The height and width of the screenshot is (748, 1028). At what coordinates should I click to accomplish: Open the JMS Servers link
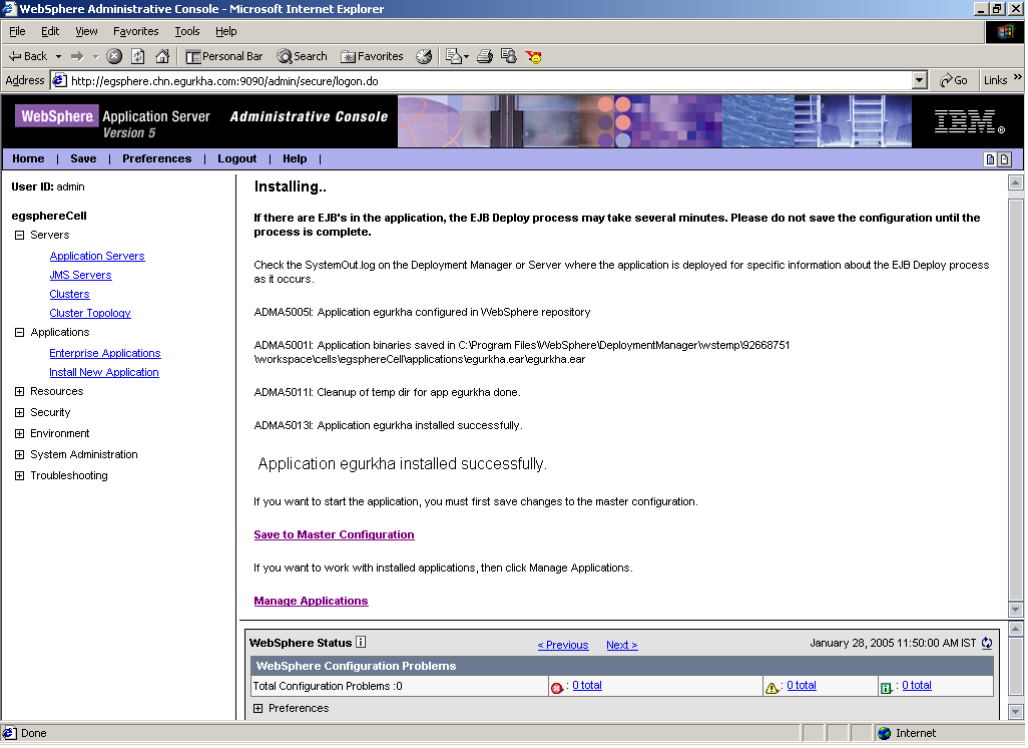tap(81, 275)
